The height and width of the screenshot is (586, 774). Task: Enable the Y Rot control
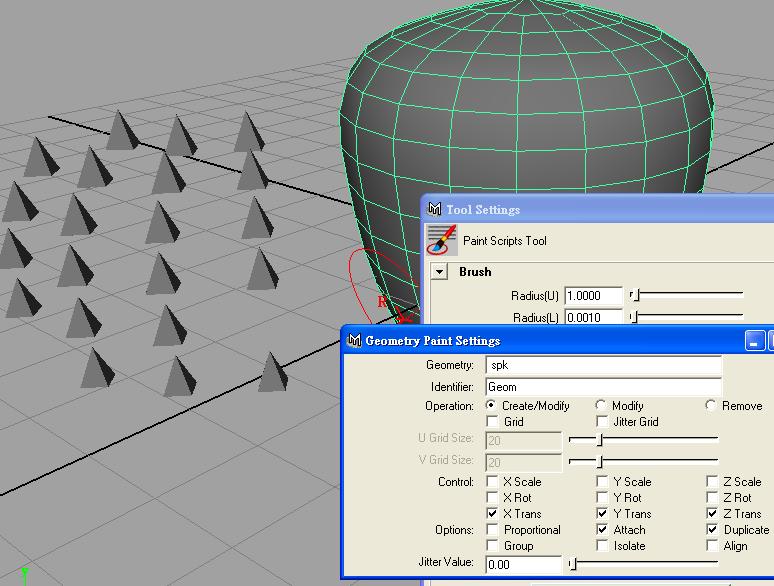602,497
